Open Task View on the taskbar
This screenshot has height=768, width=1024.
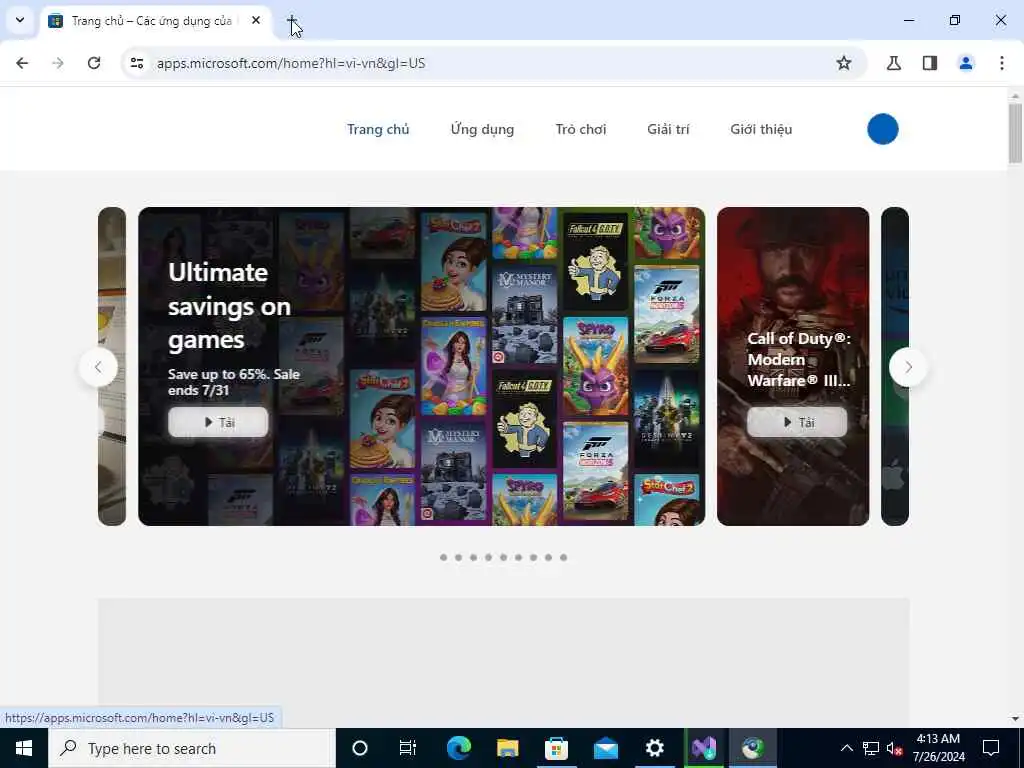tap(408, 748)
